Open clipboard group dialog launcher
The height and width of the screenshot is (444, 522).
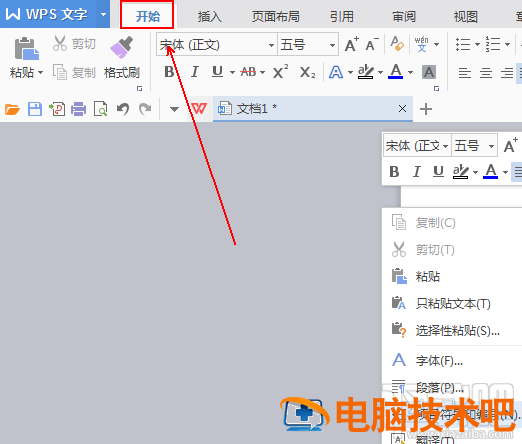click(139, 89)
